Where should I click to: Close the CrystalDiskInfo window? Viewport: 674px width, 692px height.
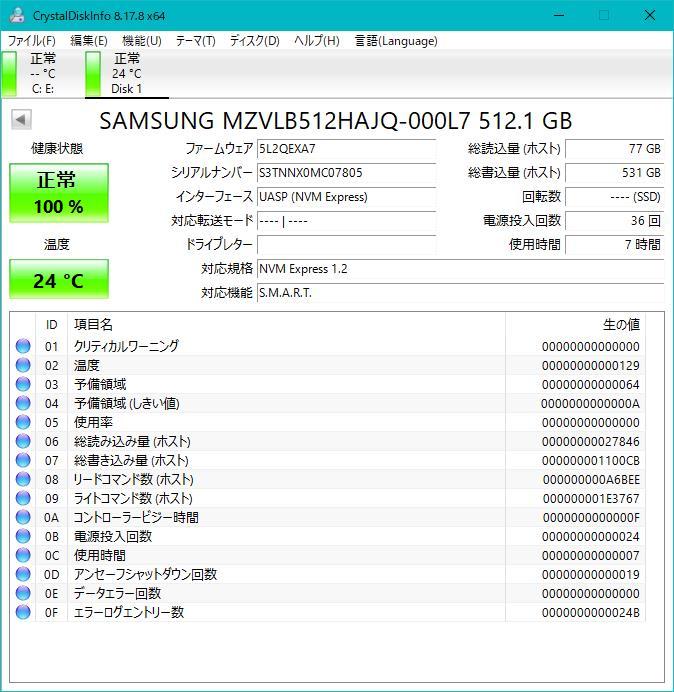(x=650, y=15)
